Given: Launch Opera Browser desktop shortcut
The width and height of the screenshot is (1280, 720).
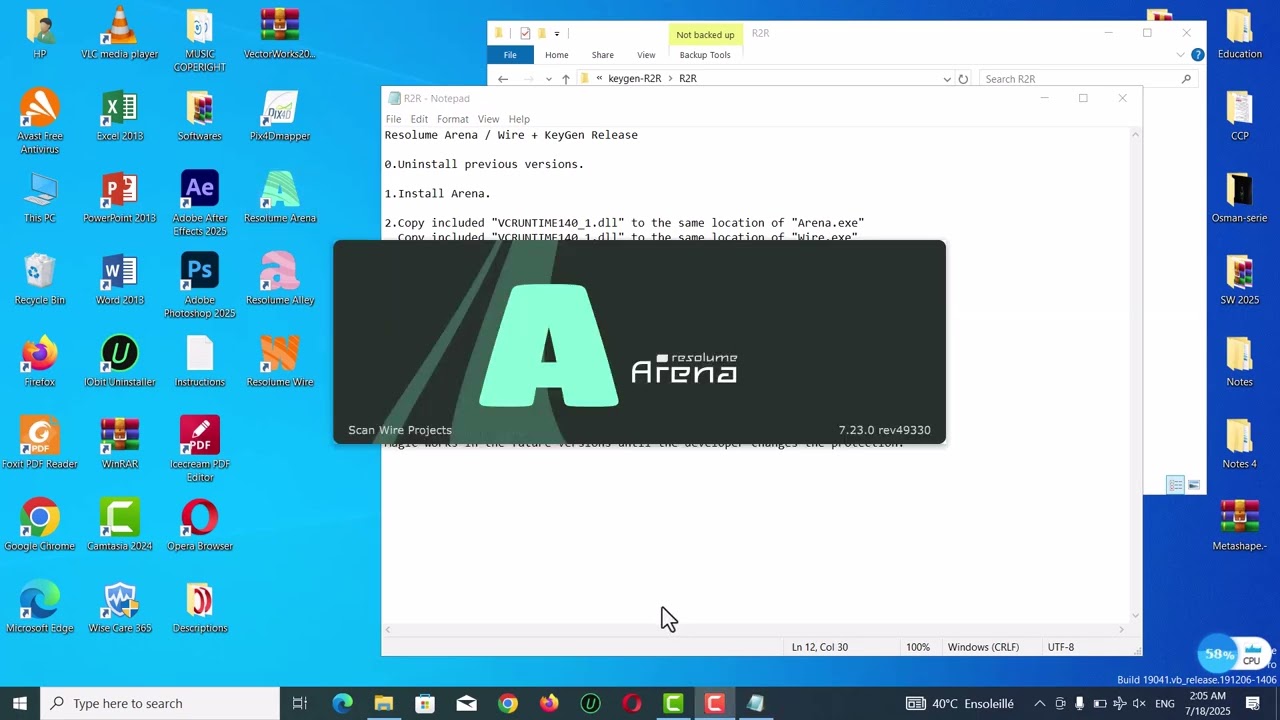Looking at the screenshot, I should tap(200, 526).
